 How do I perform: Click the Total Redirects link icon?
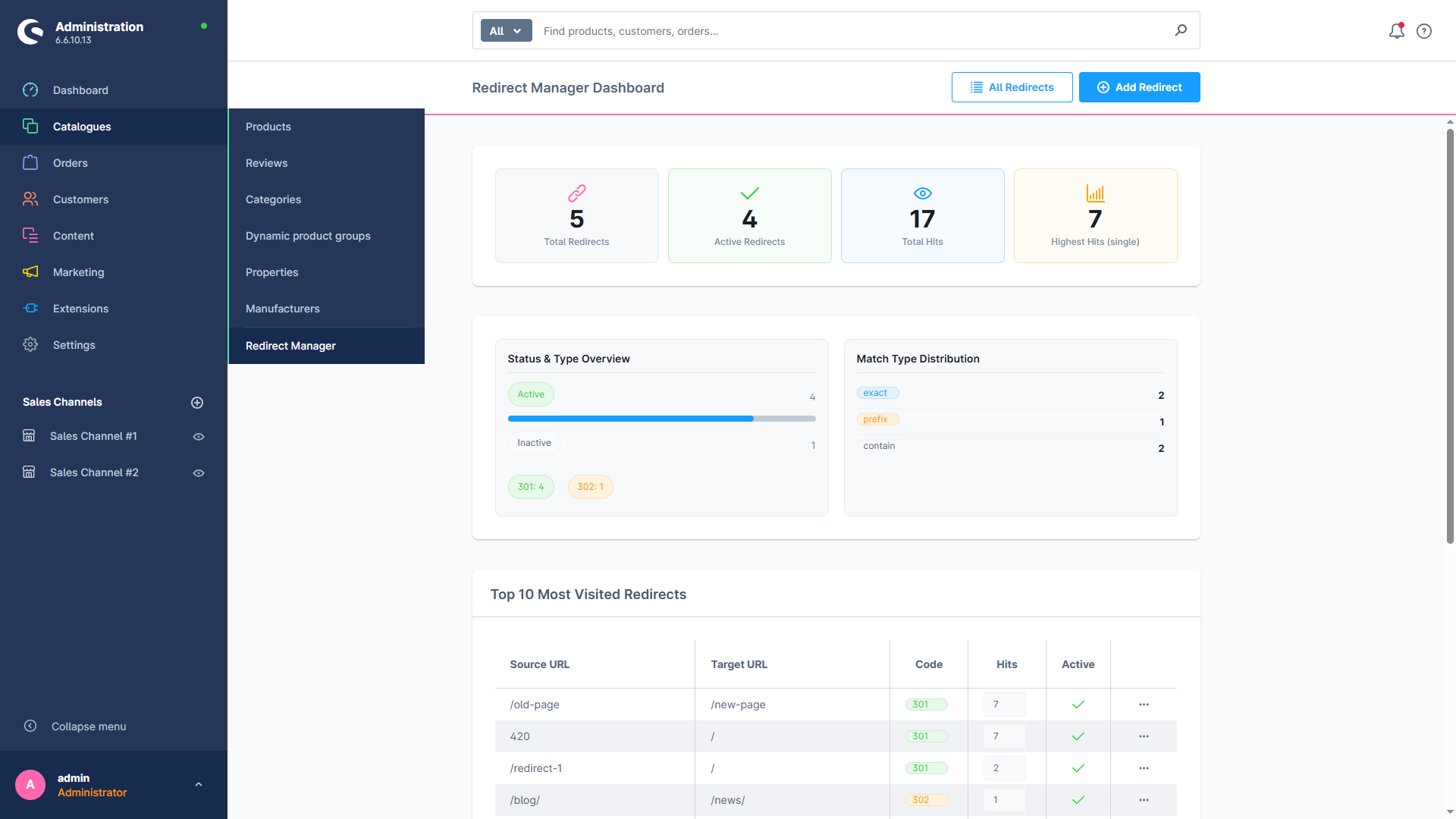577,193
